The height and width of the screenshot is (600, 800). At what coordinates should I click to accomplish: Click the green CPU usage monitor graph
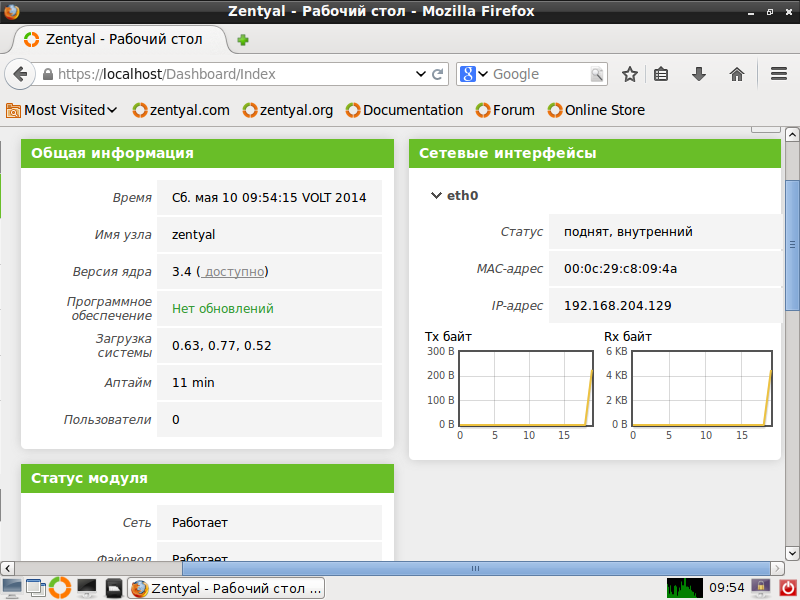684,588
